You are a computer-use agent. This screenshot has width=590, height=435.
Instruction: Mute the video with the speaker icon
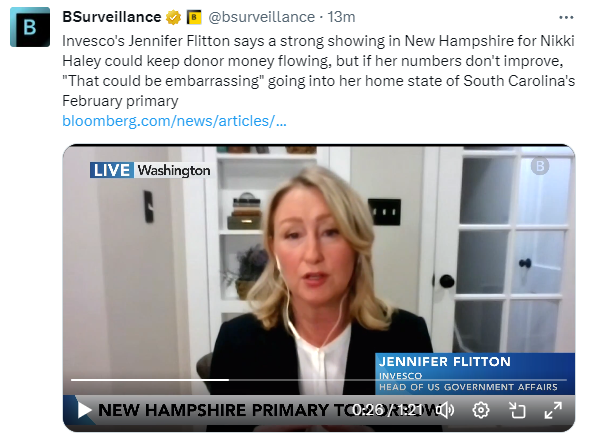click(447, 410)
